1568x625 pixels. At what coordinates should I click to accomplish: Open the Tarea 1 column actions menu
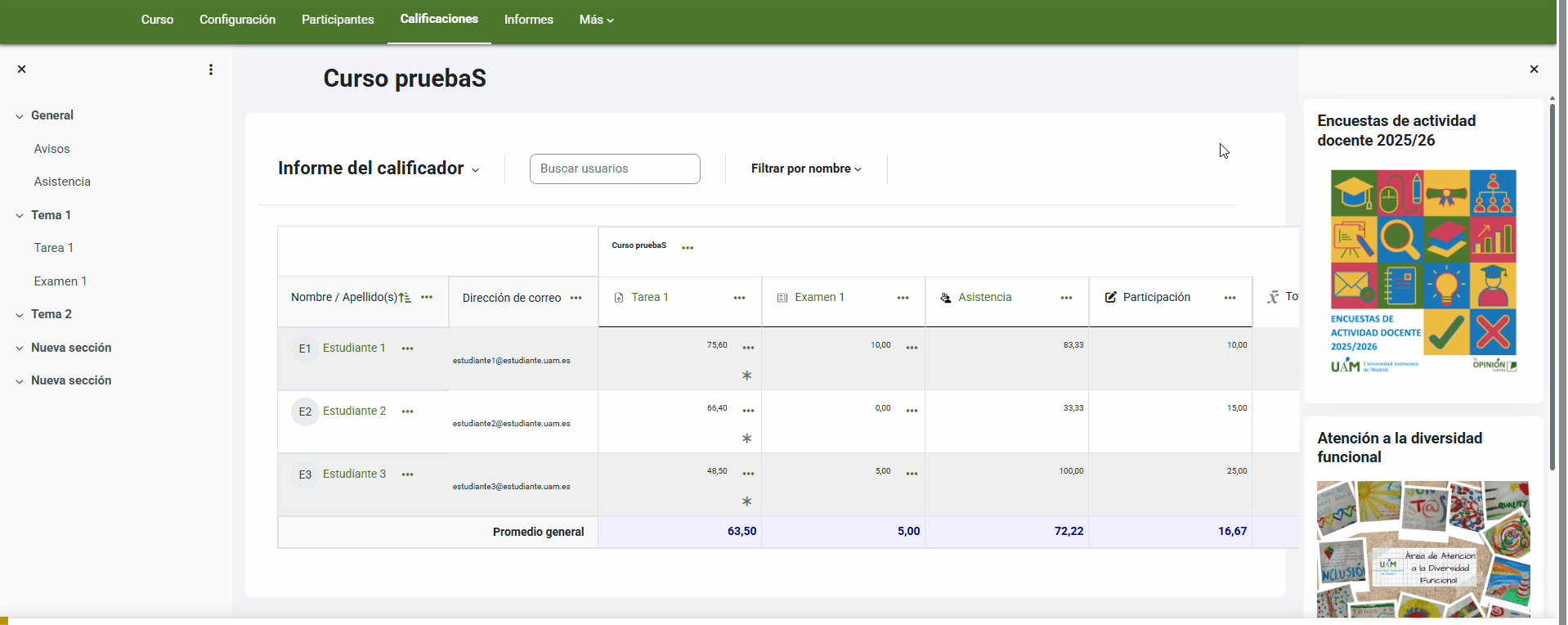[x=739, y=298]
